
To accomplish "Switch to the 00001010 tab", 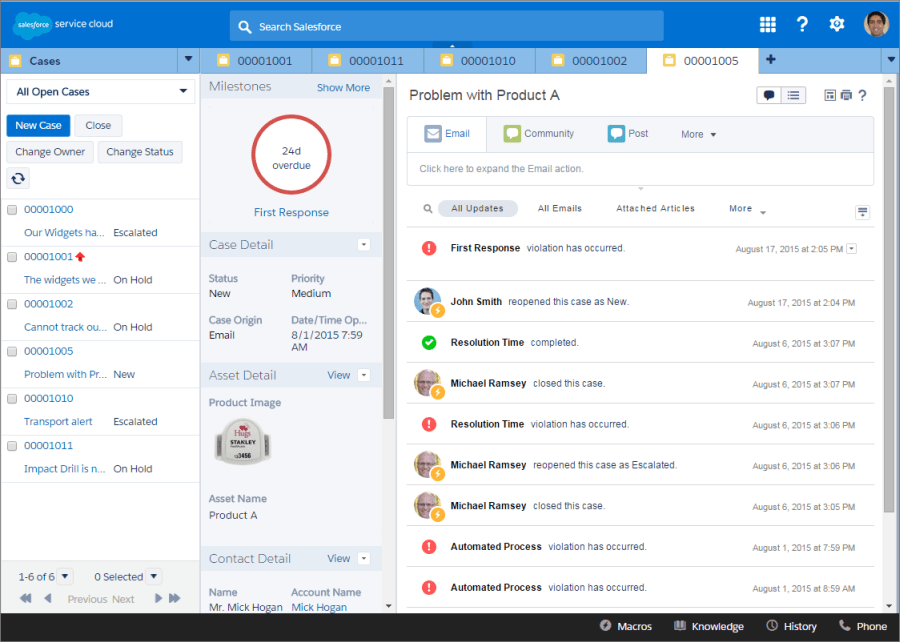I will pyautogui.click(x=479, y=61).
